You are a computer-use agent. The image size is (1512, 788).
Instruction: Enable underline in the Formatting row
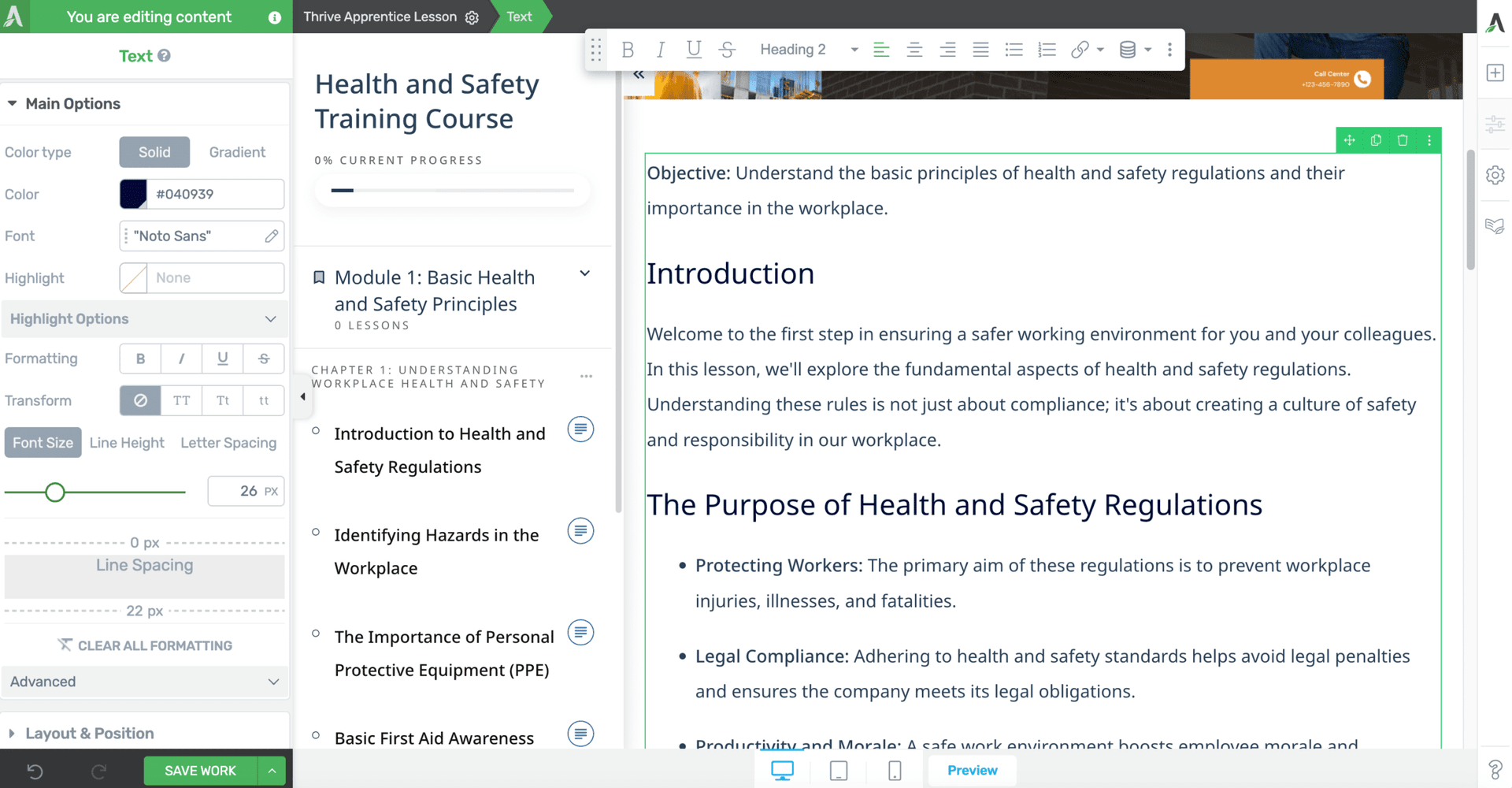click(222, 359)
